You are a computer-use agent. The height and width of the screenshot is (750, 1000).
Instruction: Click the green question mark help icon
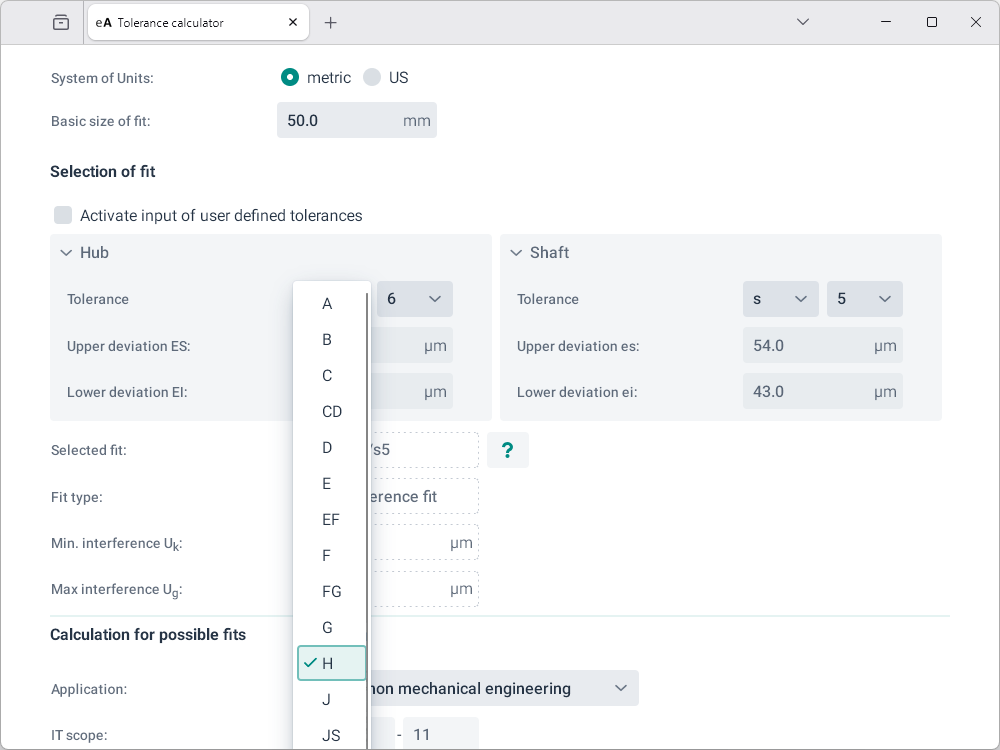point(507,450)
